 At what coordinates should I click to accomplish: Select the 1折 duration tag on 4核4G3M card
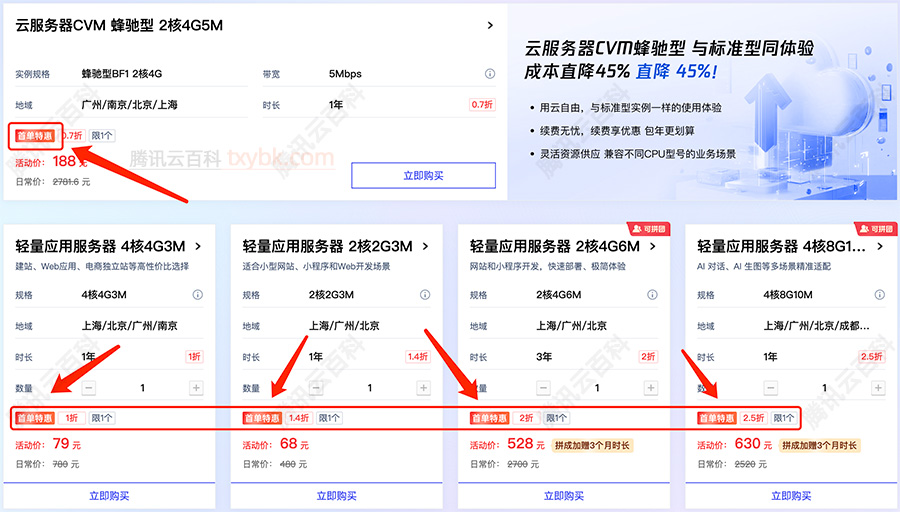tap(195, 356)
